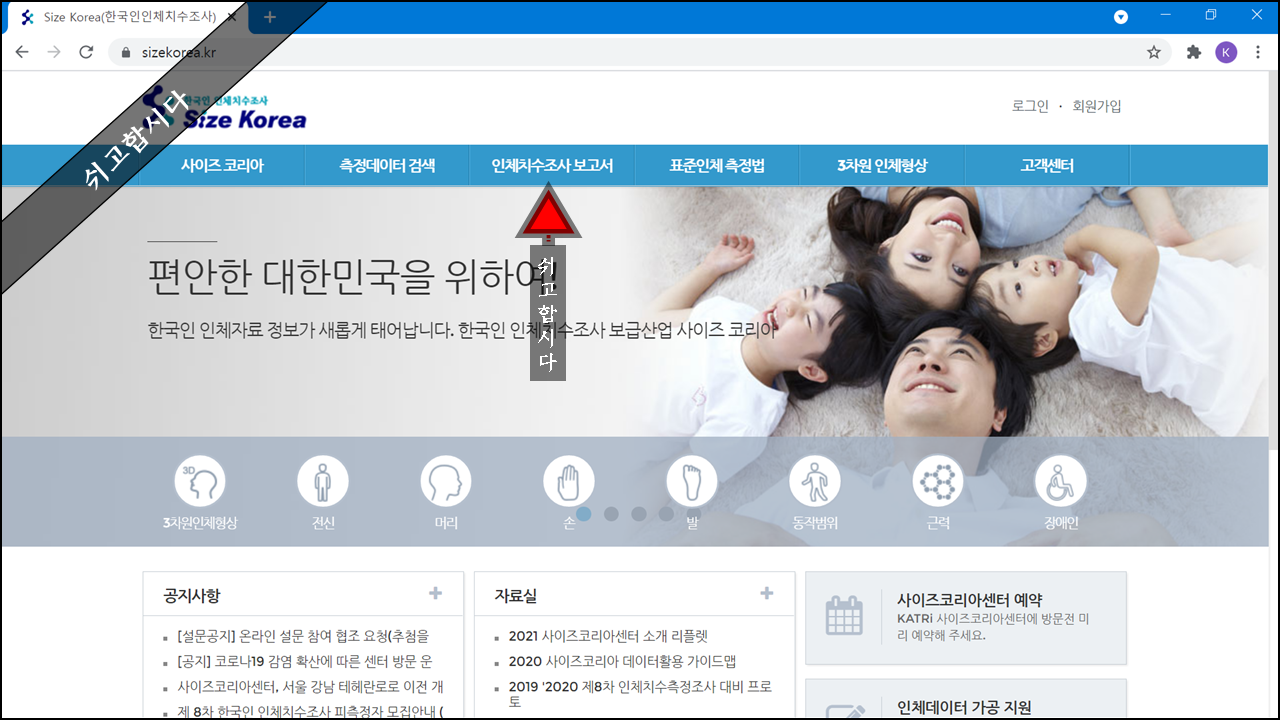The width and height of the screenshot is (1280, 720).
Task: Open the Chrome three-dot menu
Action: pyautogui.click(x=1258, y=52)
